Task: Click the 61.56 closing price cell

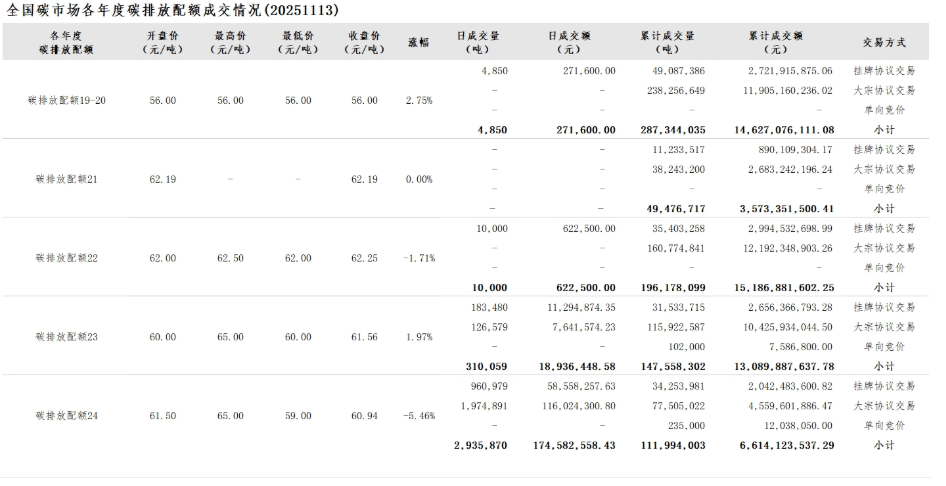Action: (x=364, y=337)
